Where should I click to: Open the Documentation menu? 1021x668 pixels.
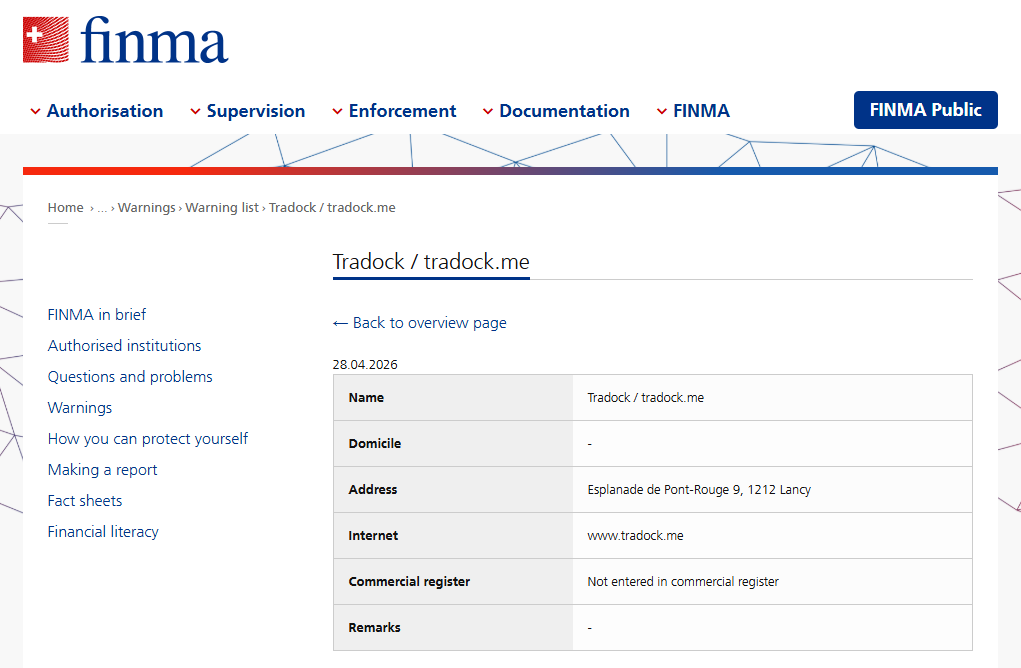pyautogui.click(x=565, y=111)
